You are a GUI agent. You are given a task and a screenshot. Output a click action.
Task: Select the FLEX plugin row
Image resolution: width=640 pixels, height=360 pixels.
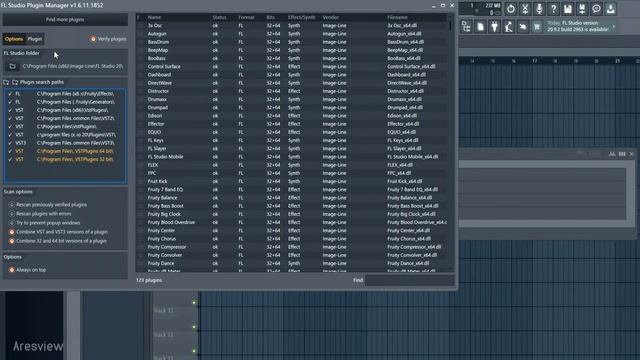tap(292, 165)
